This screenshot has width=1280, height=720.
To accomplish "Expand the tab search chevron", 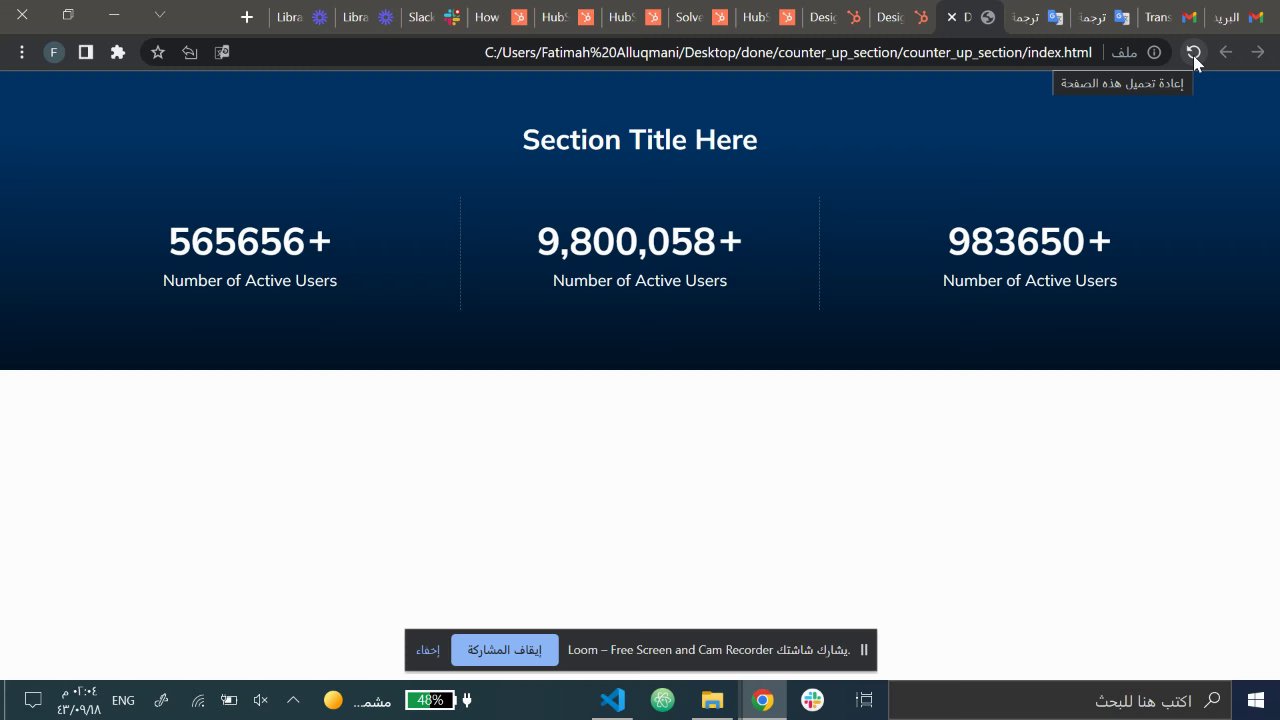I will (x=159, y=15).
